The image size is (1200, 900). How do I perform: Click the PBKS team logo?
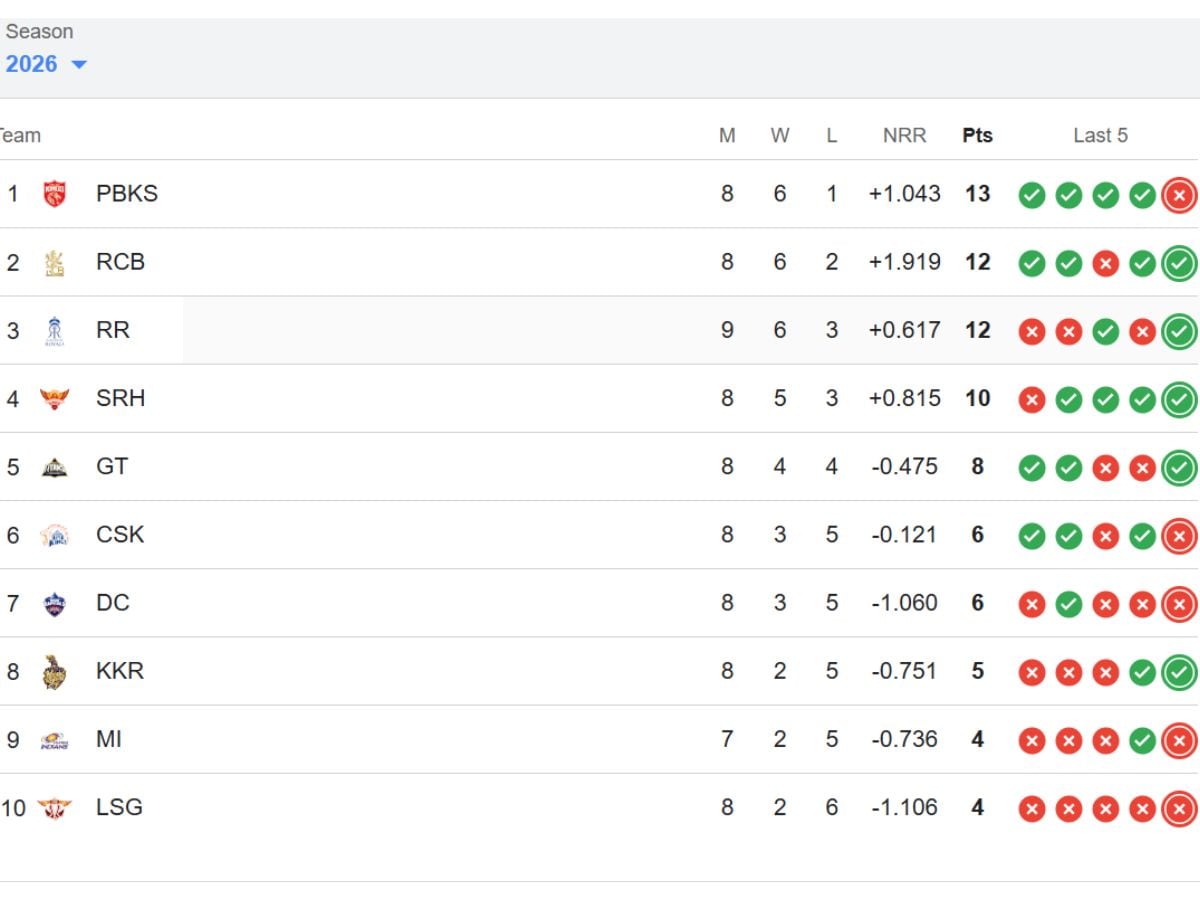tap(54, 194)
